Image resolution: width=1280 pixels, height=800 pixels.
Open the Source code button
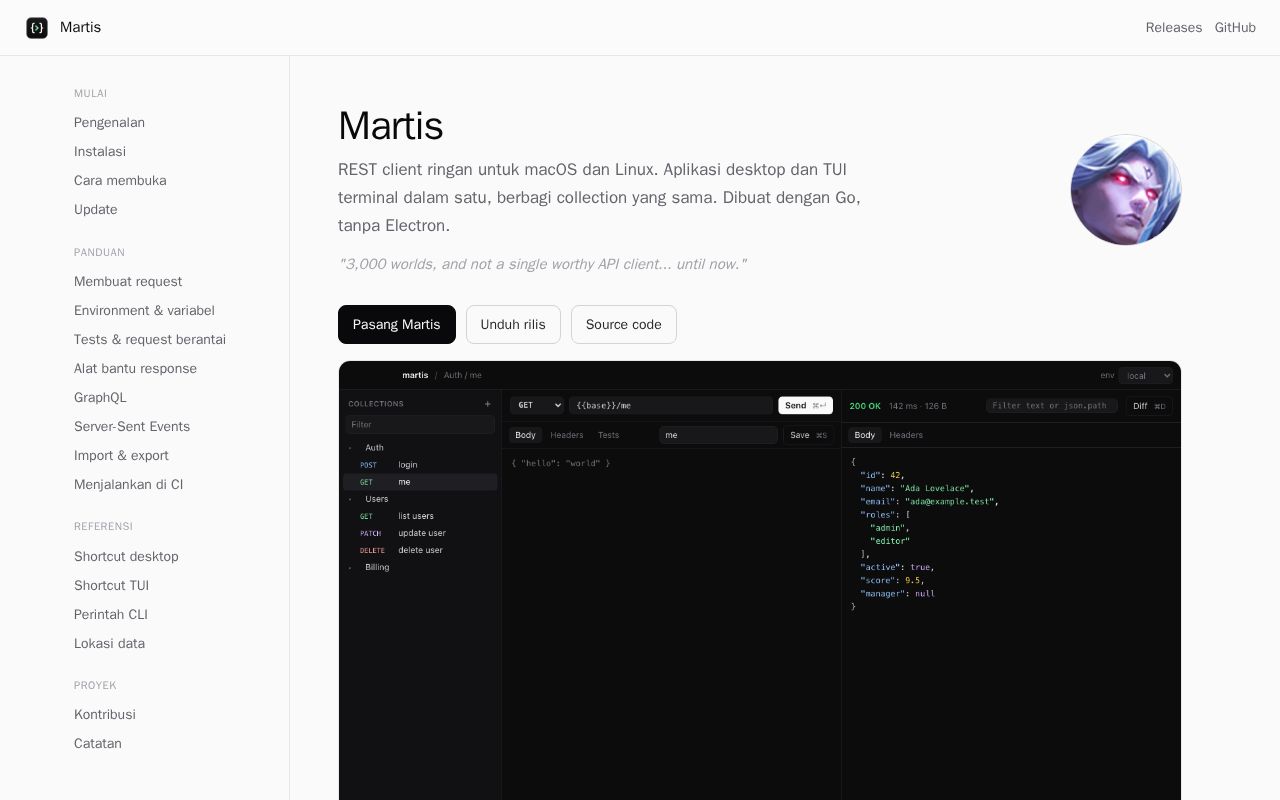tap(624, 325)
